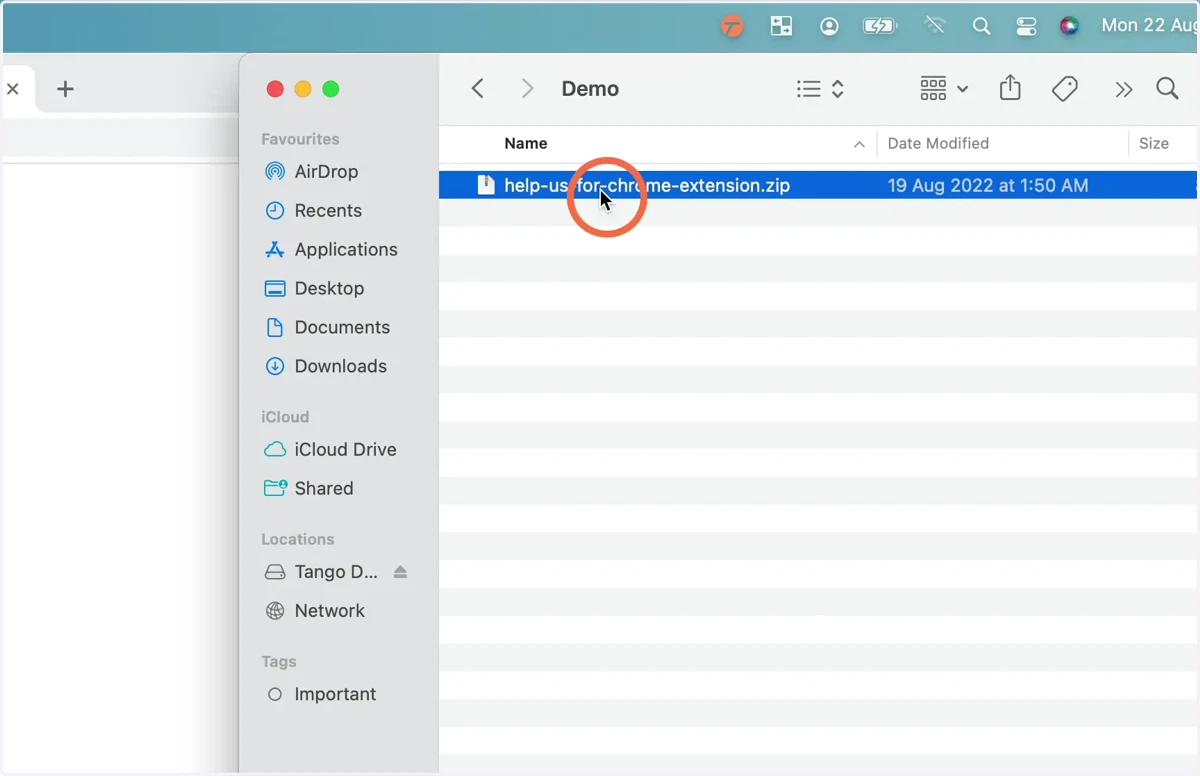Open Recents in the sidebar
The height and width of the screenshot is (776, 1200).
(313, 211)
